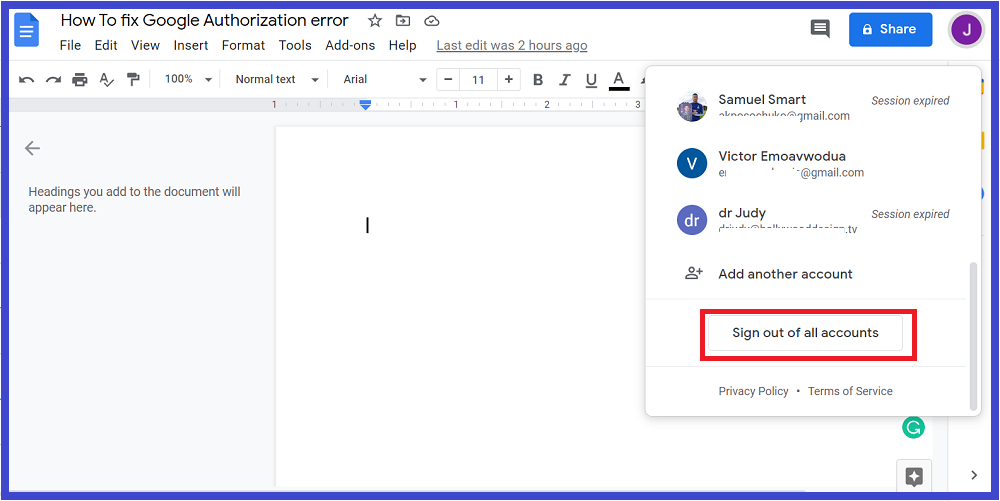1000x501 pixels.
Task: Open the comment history icon
Action: (x=820, y=29)
